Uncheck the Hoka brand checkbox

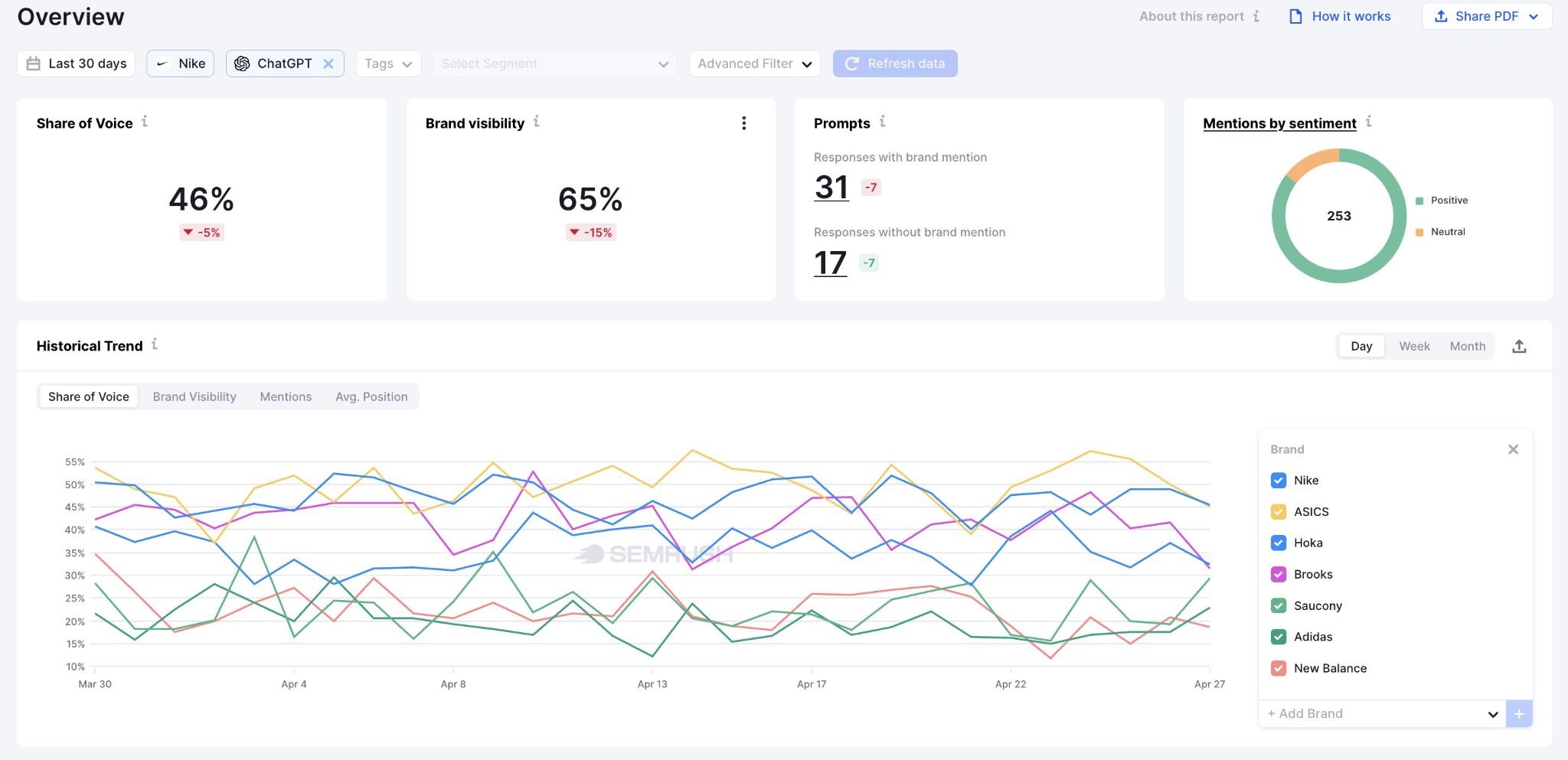coord(1279,543)
